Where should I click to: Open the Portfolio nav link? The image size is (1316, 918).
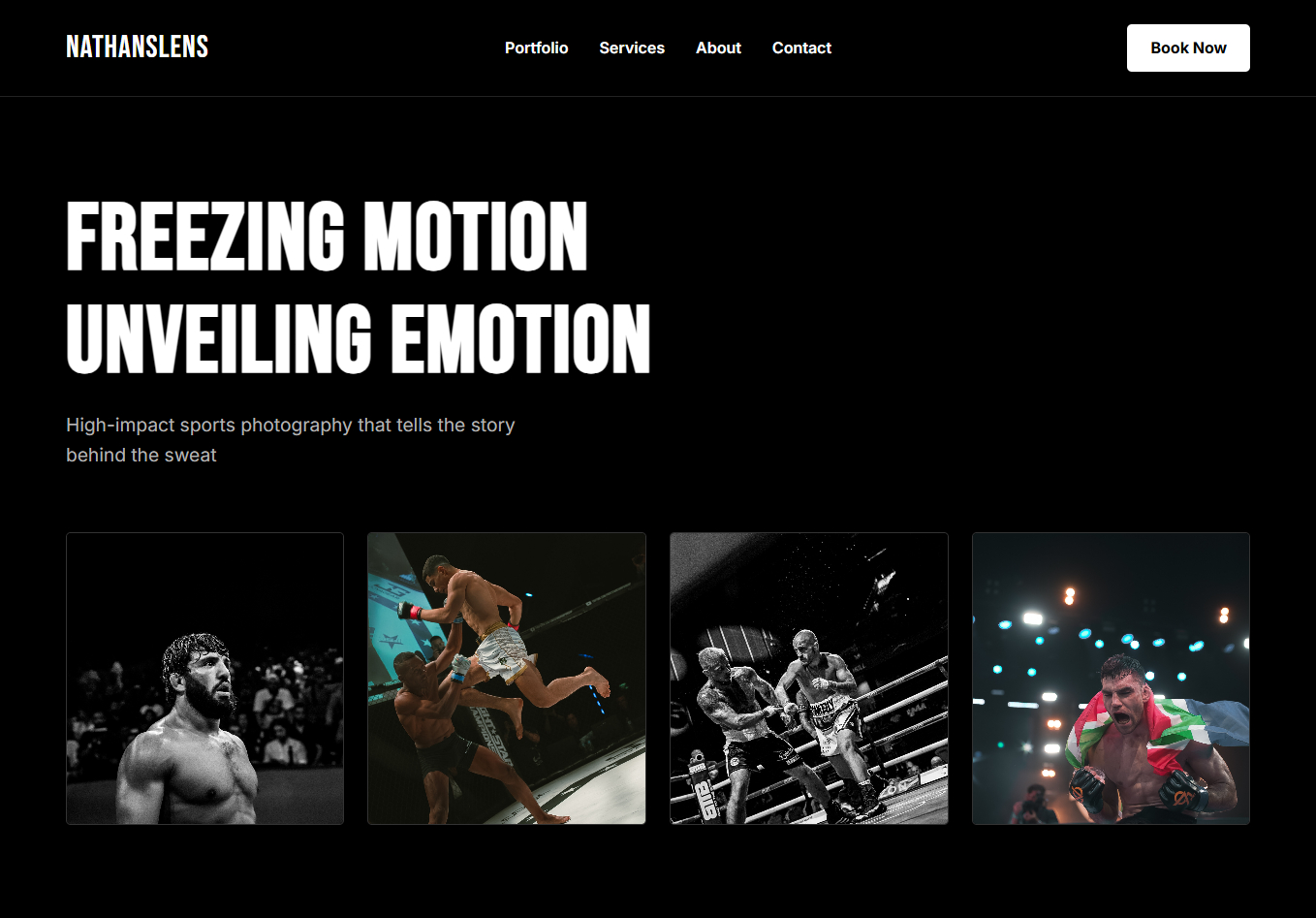click(536, 47)
